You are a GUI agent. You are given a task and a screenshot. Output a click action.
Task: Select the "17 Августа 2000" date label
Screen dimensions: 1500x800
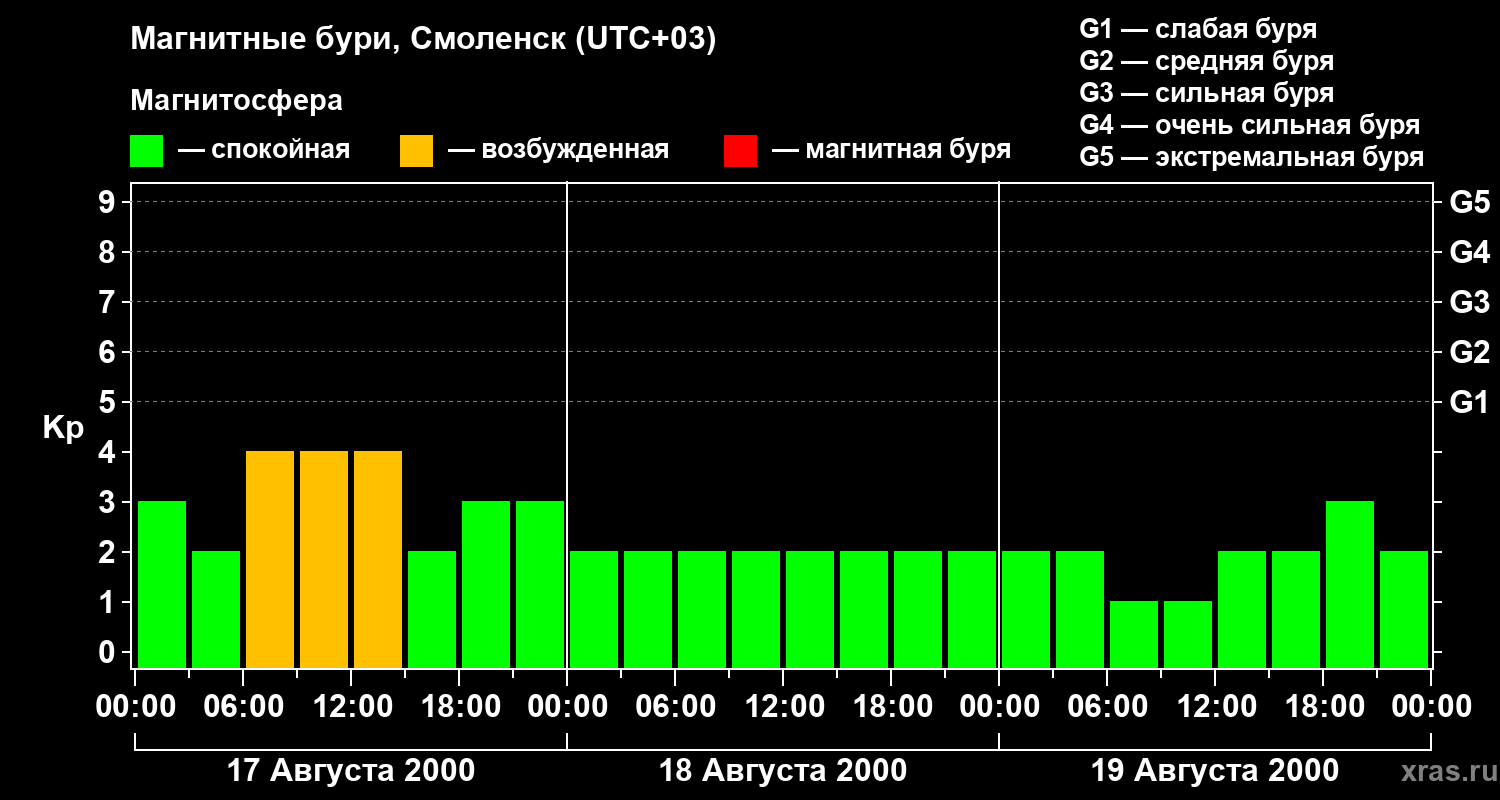coord(351,771)
